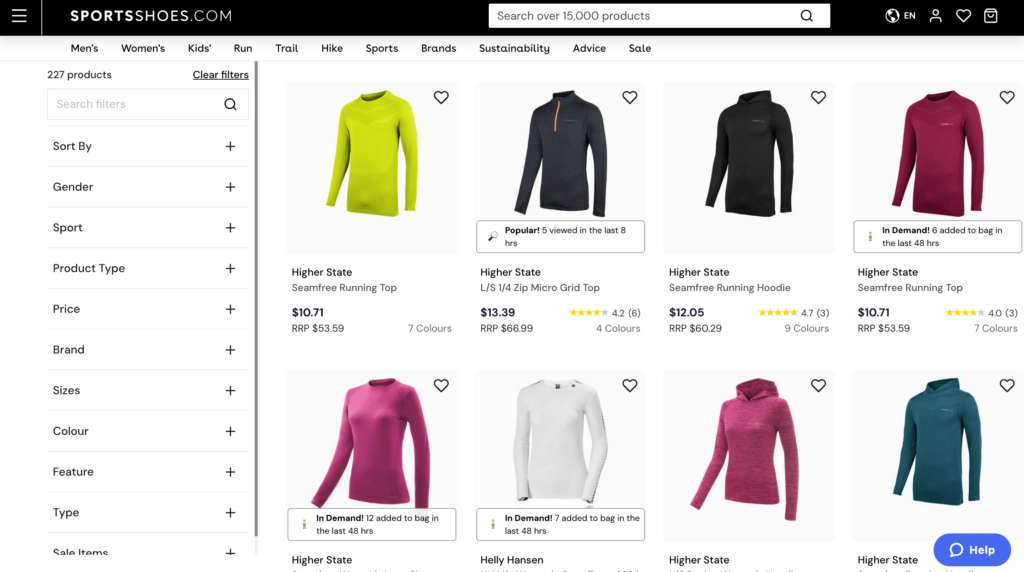Image resolution: width=1024 pixels, height=572 pixels.
Task: Open the Kids' menu
Action: click(x=199, y=48)
